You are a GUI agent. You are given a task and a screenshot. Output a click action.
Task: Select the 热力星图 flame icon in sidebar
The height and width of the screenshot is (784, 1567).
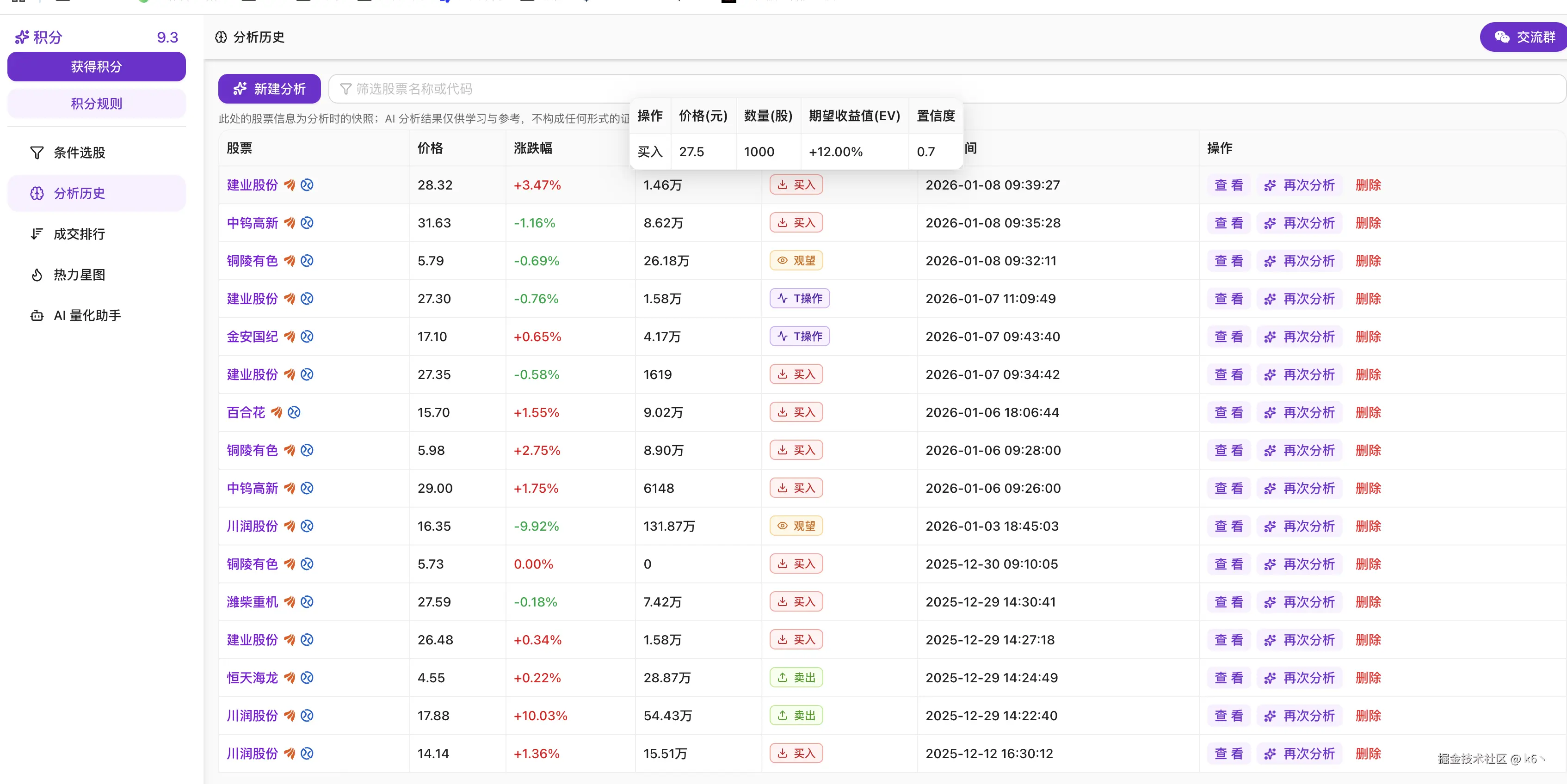tap(37, 275)
